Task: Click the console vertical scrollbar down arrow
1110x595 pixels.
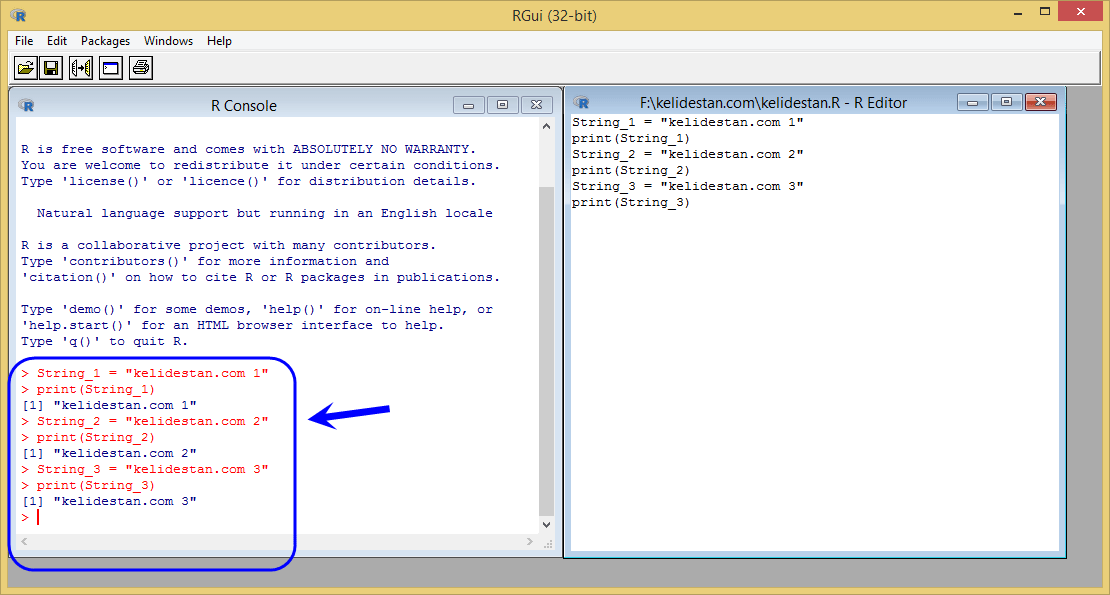Action: pos(547,524)
